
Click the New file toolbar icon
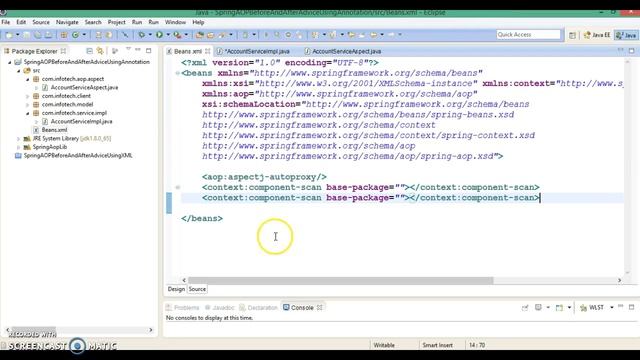click(9, 35)
